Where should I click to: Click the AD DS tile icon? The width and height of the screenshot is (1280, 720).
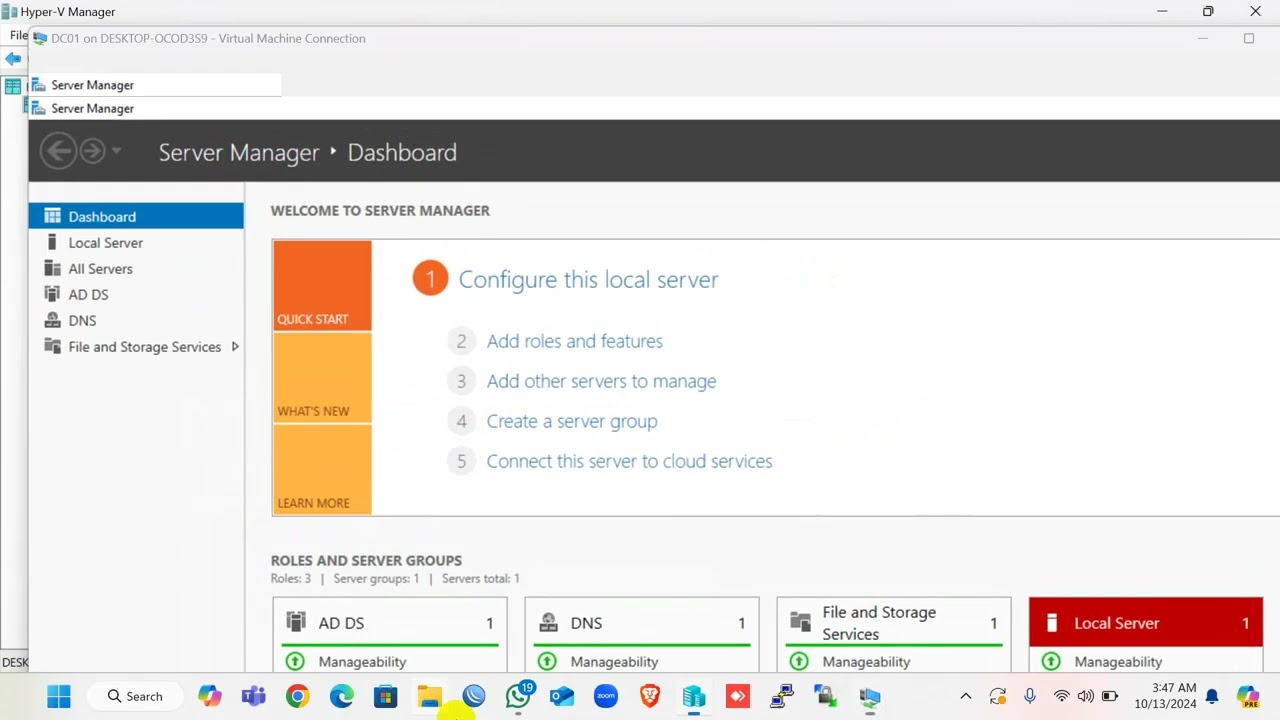click(296, 622)
